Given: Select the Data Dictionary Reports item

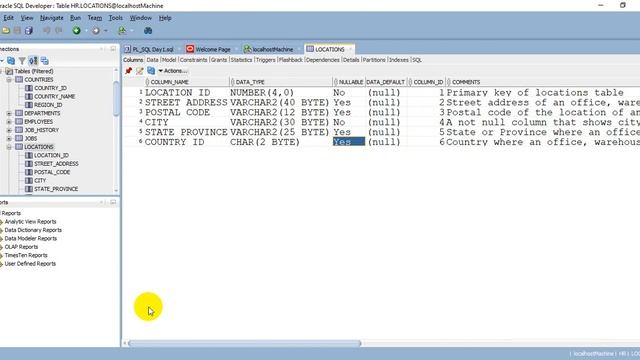Looking at the screenshot, I should 33,230.
